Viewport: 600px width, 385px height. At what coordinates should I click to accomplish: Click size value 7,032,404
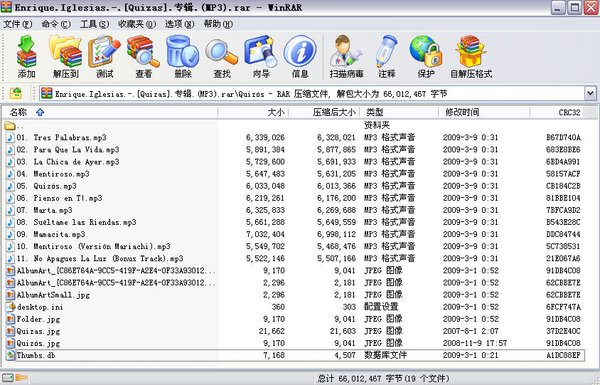pos(265,234)
